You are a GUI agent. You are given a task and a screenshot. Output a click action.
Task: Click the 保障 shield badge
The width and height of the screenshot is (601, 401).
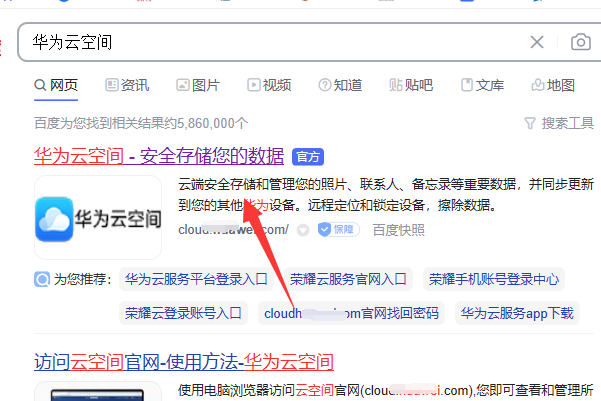338,230
